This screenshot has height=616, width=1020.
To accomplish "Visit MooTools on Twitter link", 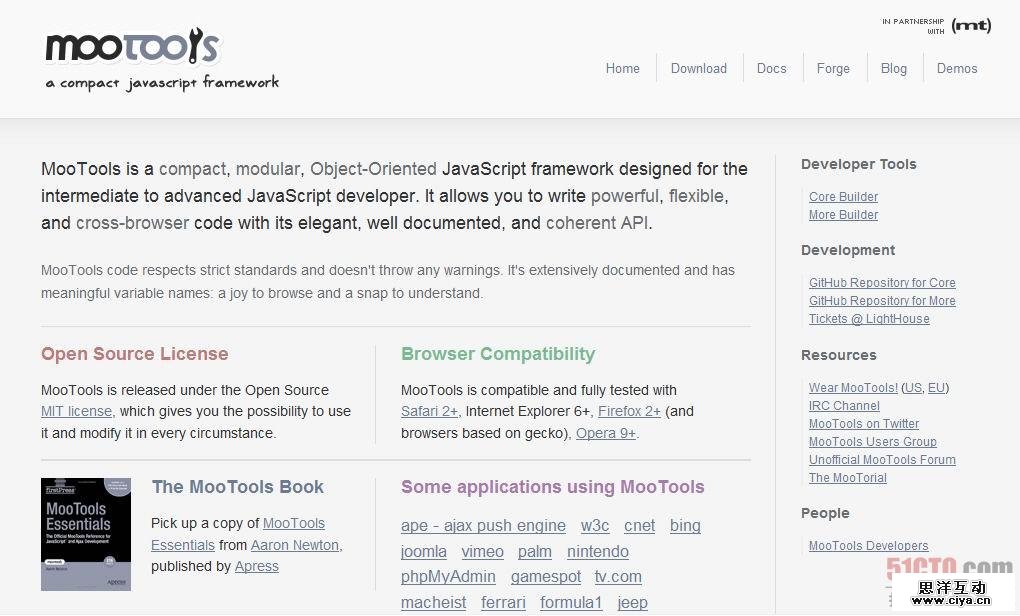I will [x=863, y=424].
